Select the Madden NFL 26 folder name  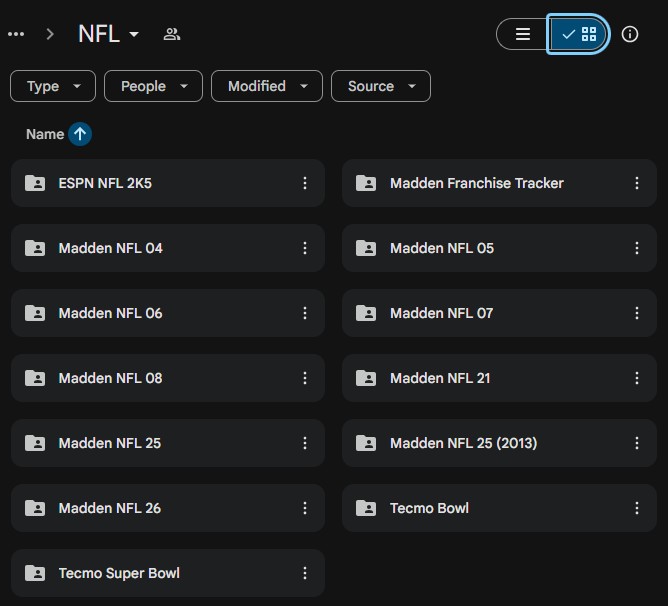(x=109, y=508)
